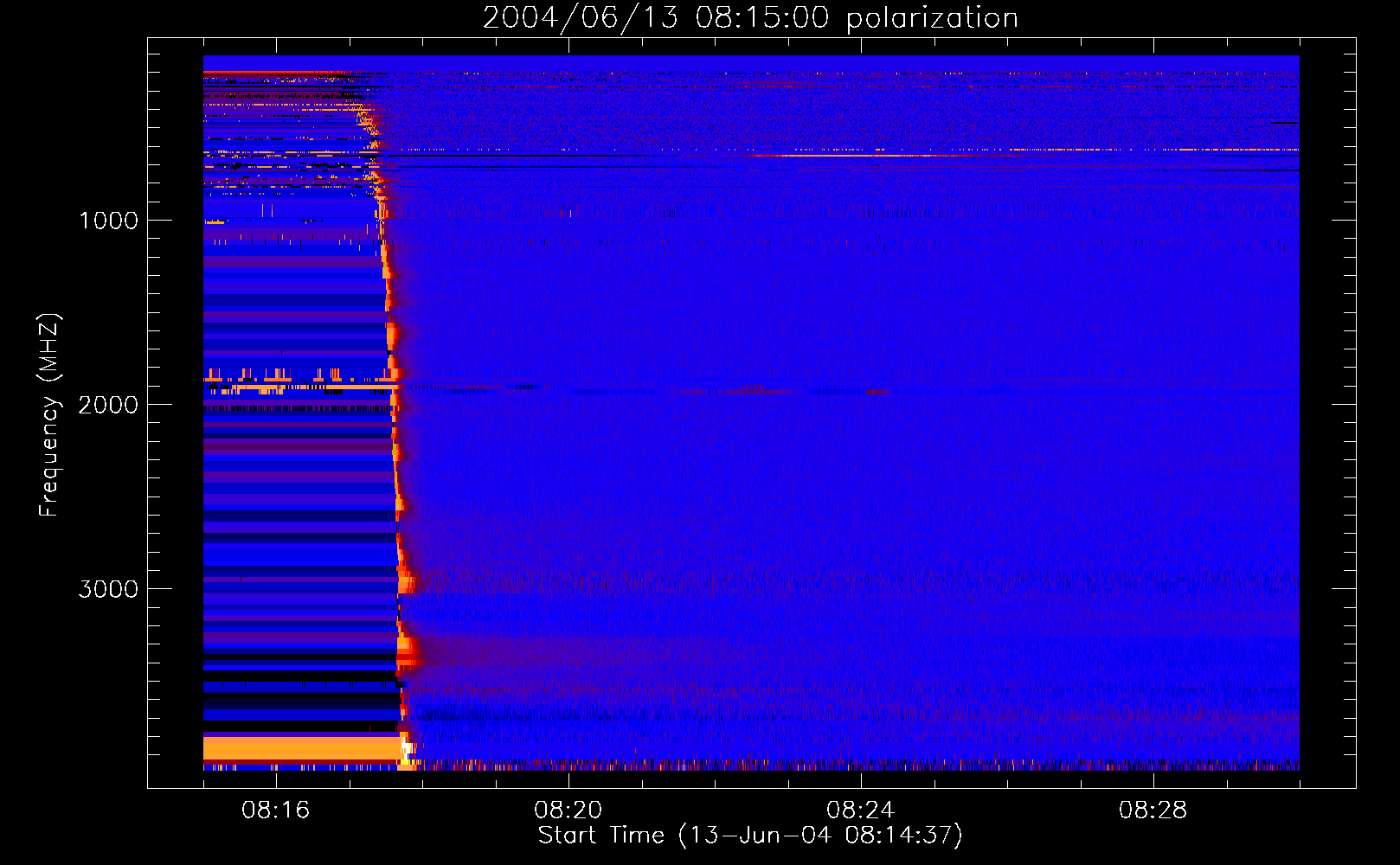1400x865 pixels.
Task: Click the 08:28 time tick label
Action: tap(1153, 811)
